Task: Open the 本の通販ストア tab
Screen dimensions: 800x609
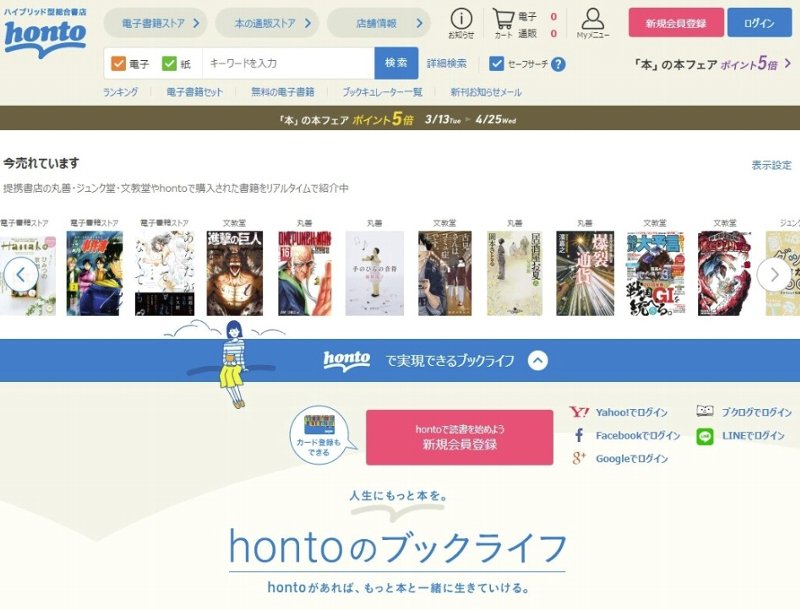Action: (x=267, y=23)
